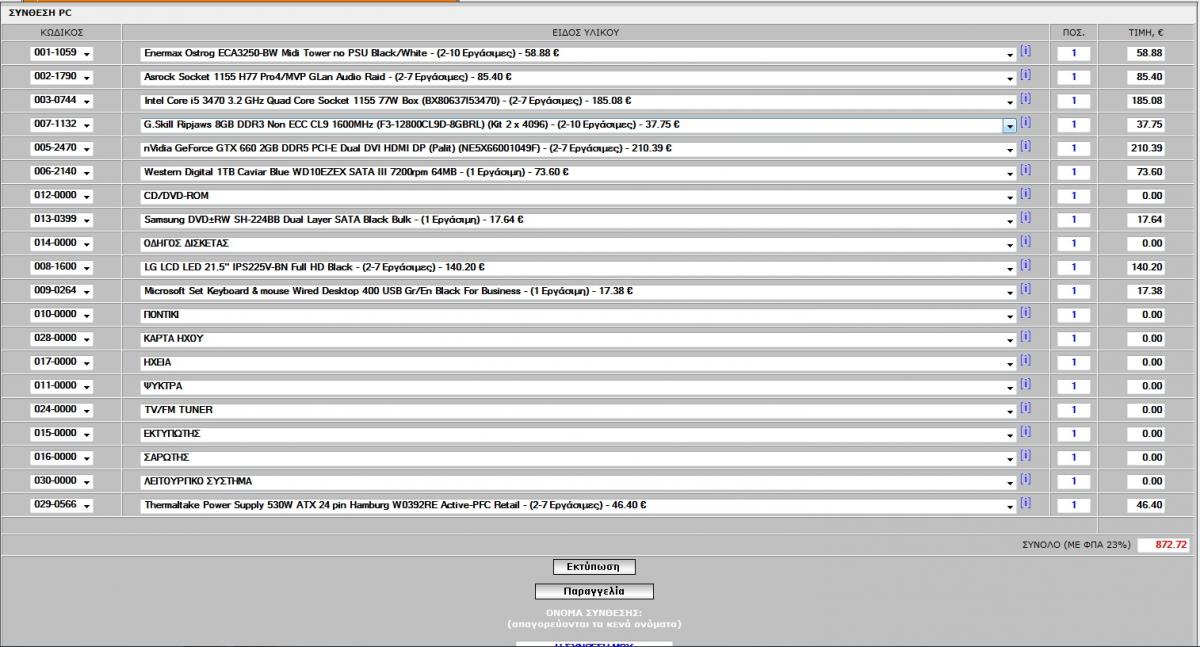1200x647 pixels.
Task: Click quantity field for LG LCD LED row
Action: tap(1074, 267)
